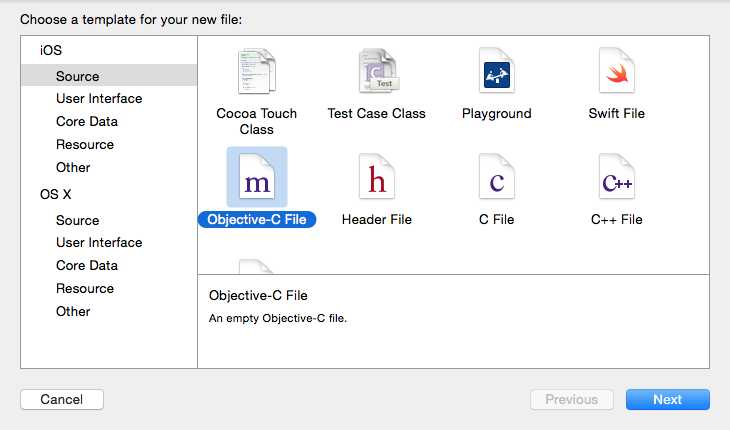Choose the Test Case Class template icon
This screenshot has height=430, width=730.
(378, 71)
